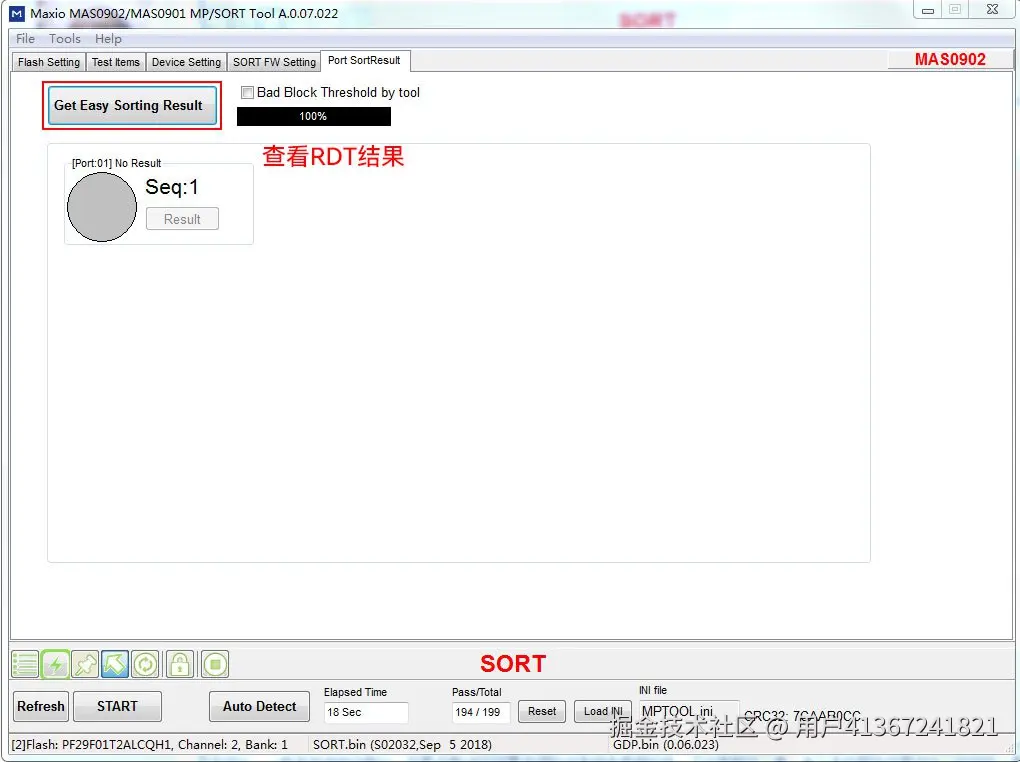Click the Pass/Total field showing 194 / 199
1020x762 pixels.
pos(481,712)
